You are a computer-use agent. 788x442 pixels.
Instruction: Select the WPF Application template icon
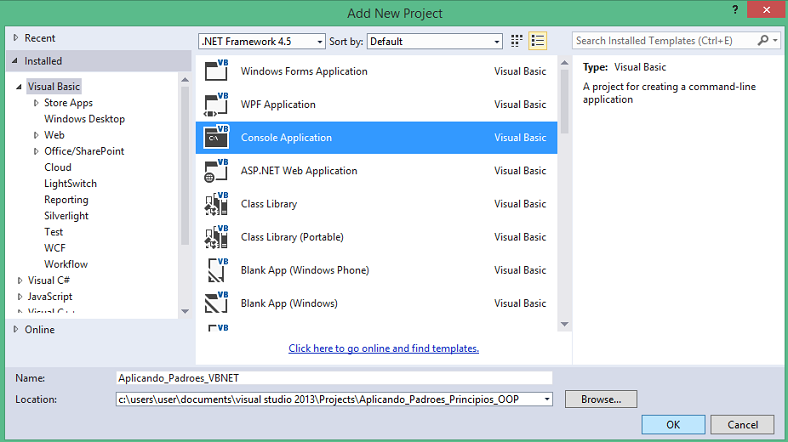217,104
